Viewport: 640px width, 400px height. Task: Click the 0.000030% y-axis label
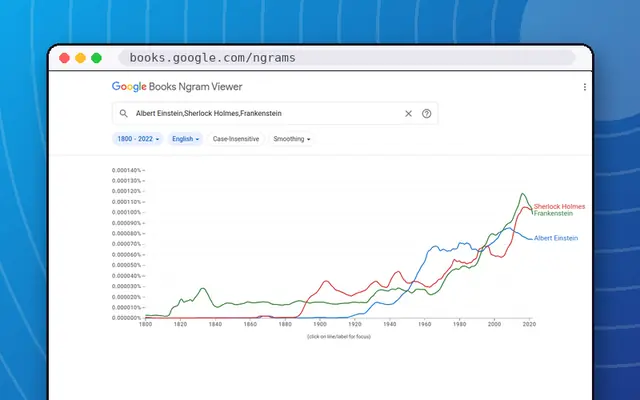point(127,287)
